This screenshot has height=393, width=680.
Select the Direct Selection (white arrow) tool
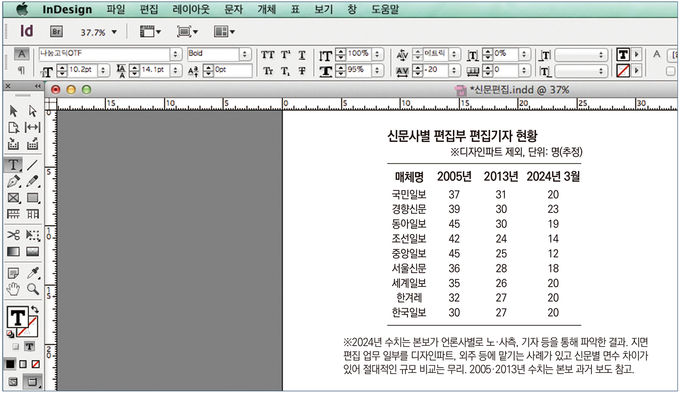(33, 111)
